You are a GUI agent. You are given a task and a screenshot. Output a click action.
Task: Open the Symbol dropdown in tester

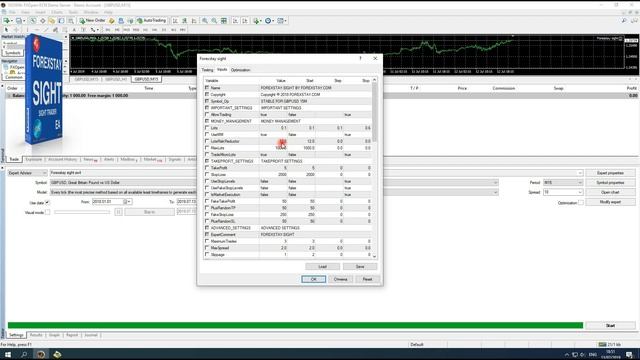[x=496, y=182]
